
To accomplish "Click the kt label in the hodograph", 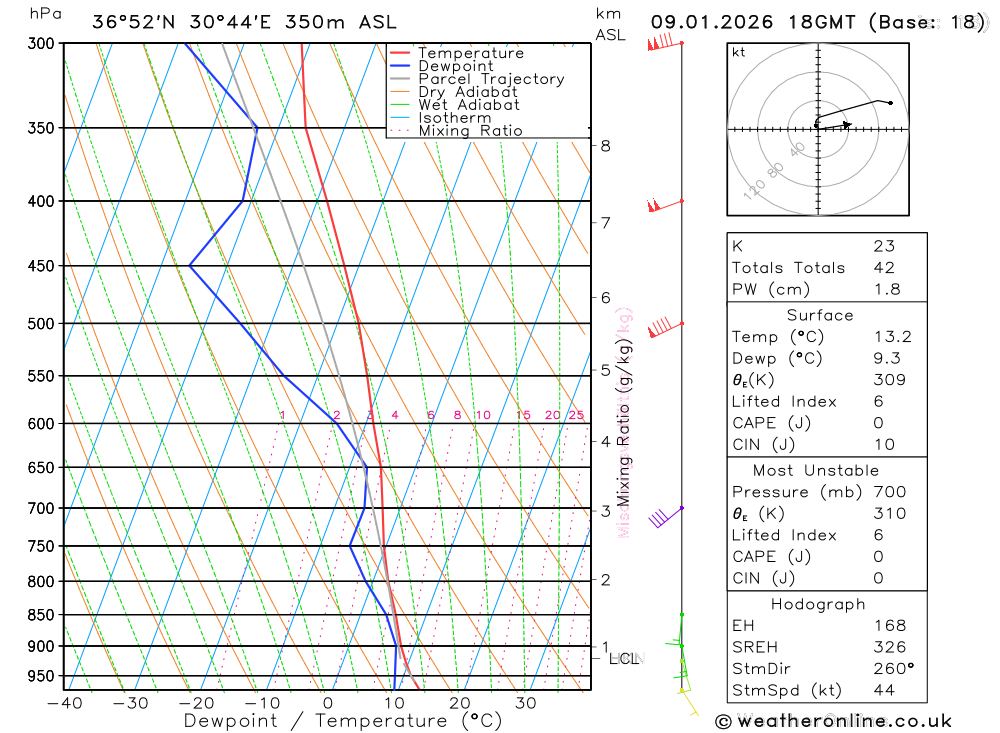I will click(739, 52).
